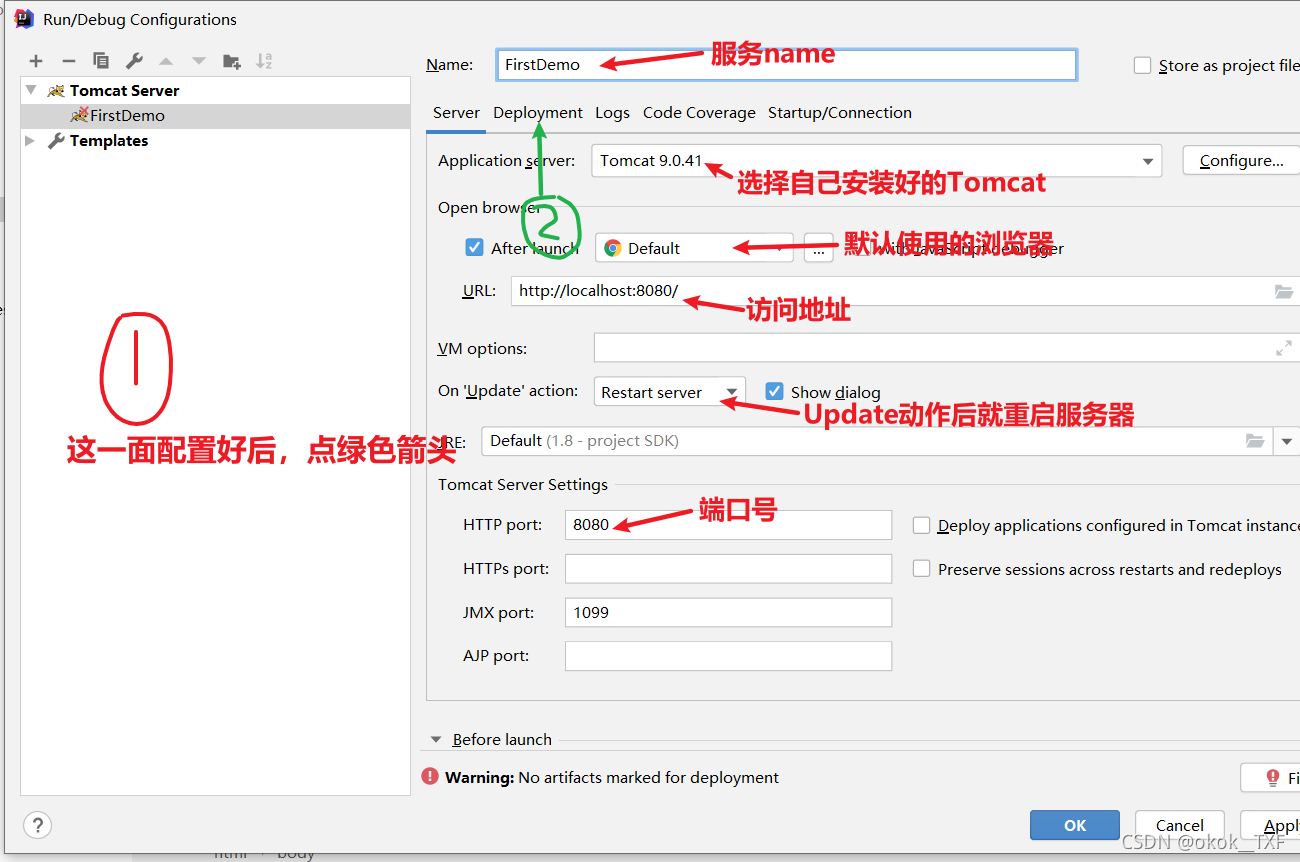Browse URL with folder icon
This screenshot has height=862, width=1300.
[x=1284, y=291]
